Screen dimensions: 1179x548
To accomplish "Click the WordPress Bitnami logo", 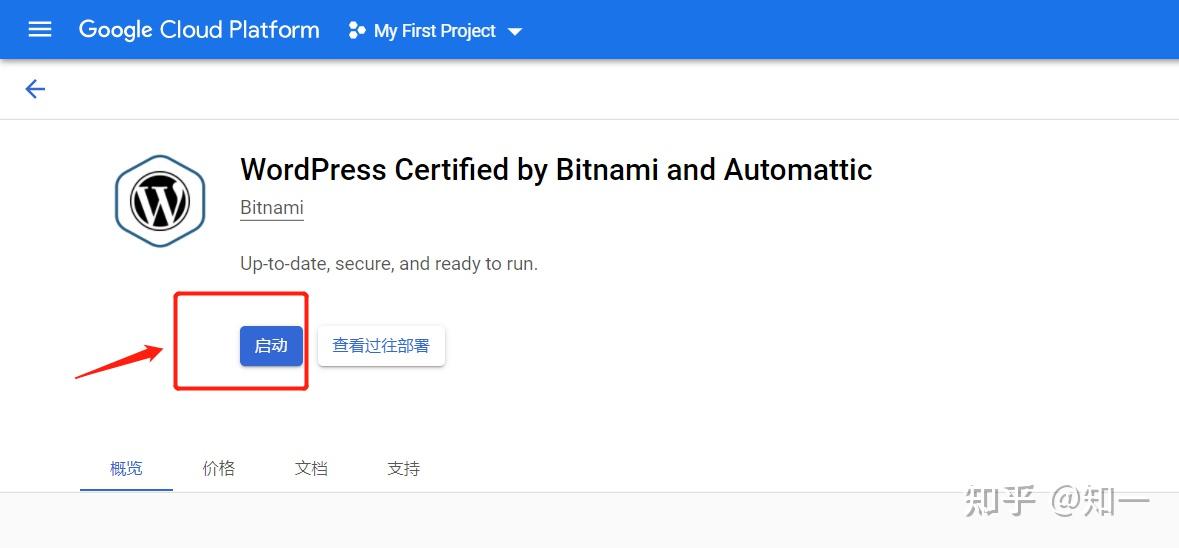I will point(160,201).
